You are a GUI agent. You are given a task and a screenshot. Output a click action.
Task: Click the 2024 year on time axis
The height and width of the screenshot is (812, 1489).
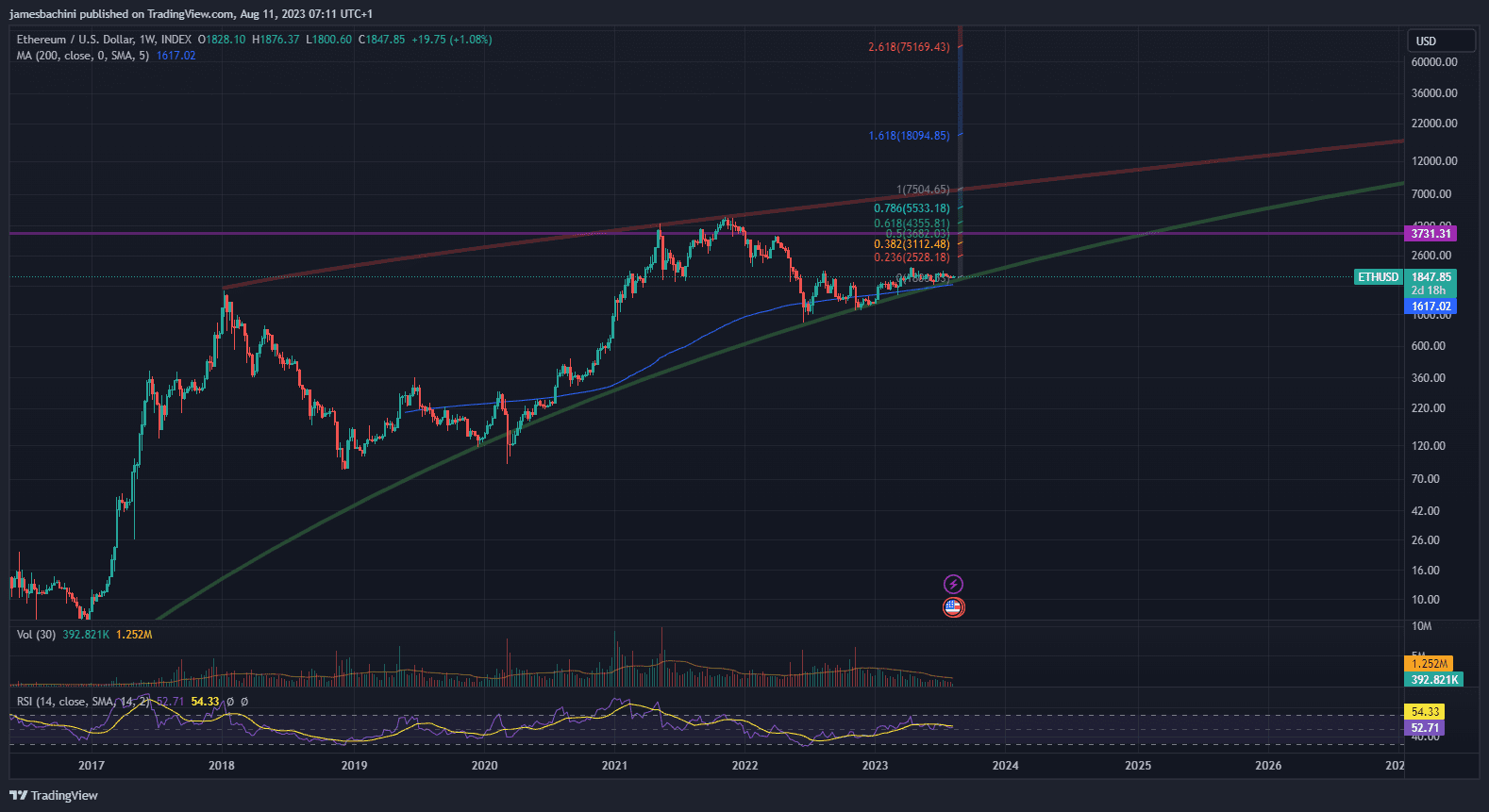(x=1006, y=766)
